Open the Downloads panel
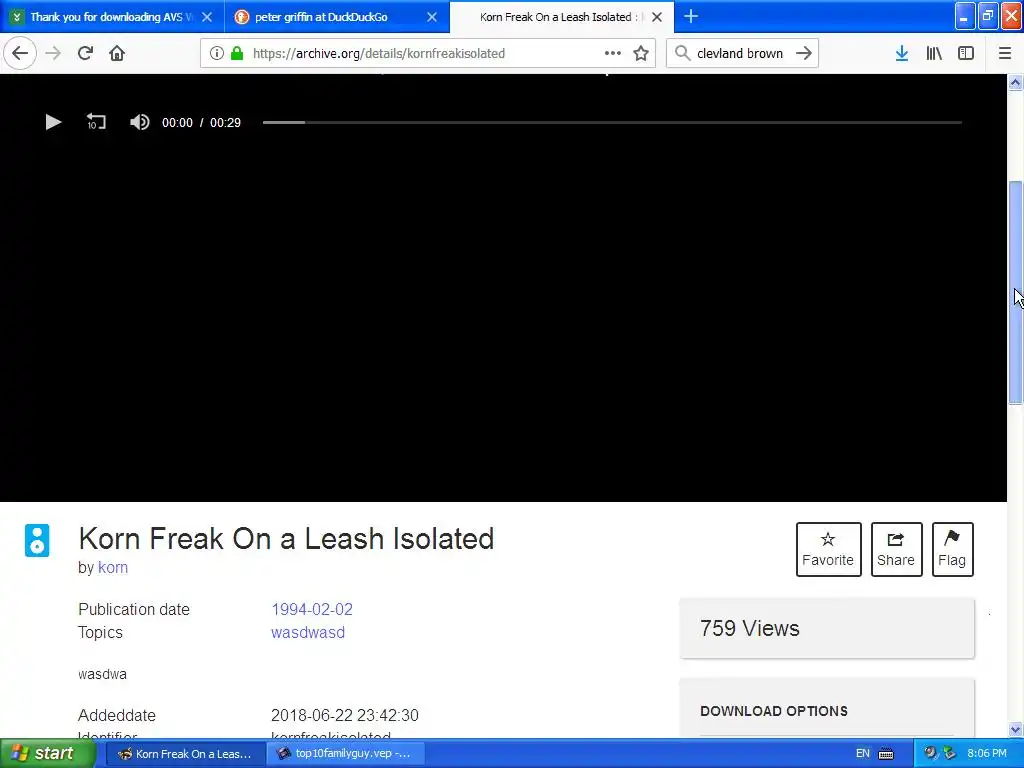The height and width of the screenshot is (768, 1024). point(902,53)
